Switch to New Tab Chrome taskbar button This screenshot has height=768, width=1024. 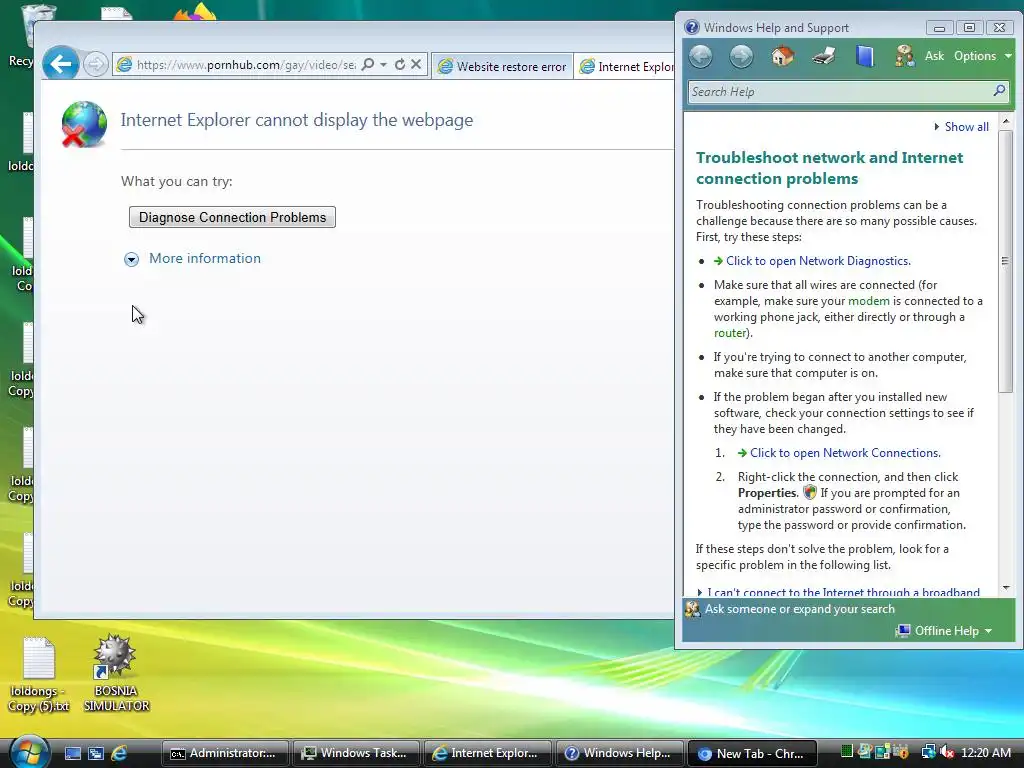pyautogui.click(x=753, y=753)
